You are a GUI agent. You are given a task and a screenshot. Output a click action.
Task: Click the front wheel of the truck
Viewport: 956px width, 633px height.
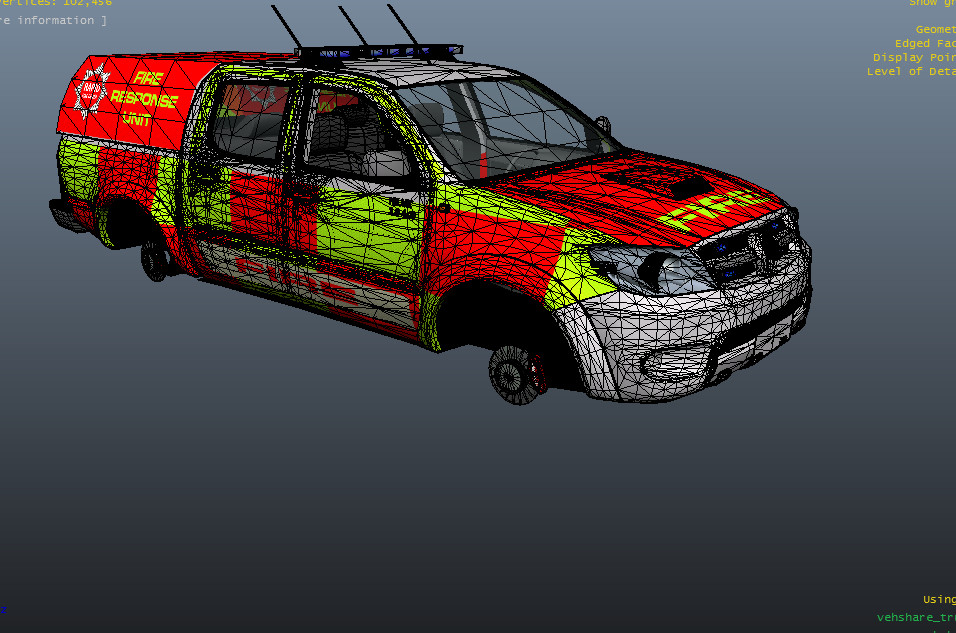514,374
